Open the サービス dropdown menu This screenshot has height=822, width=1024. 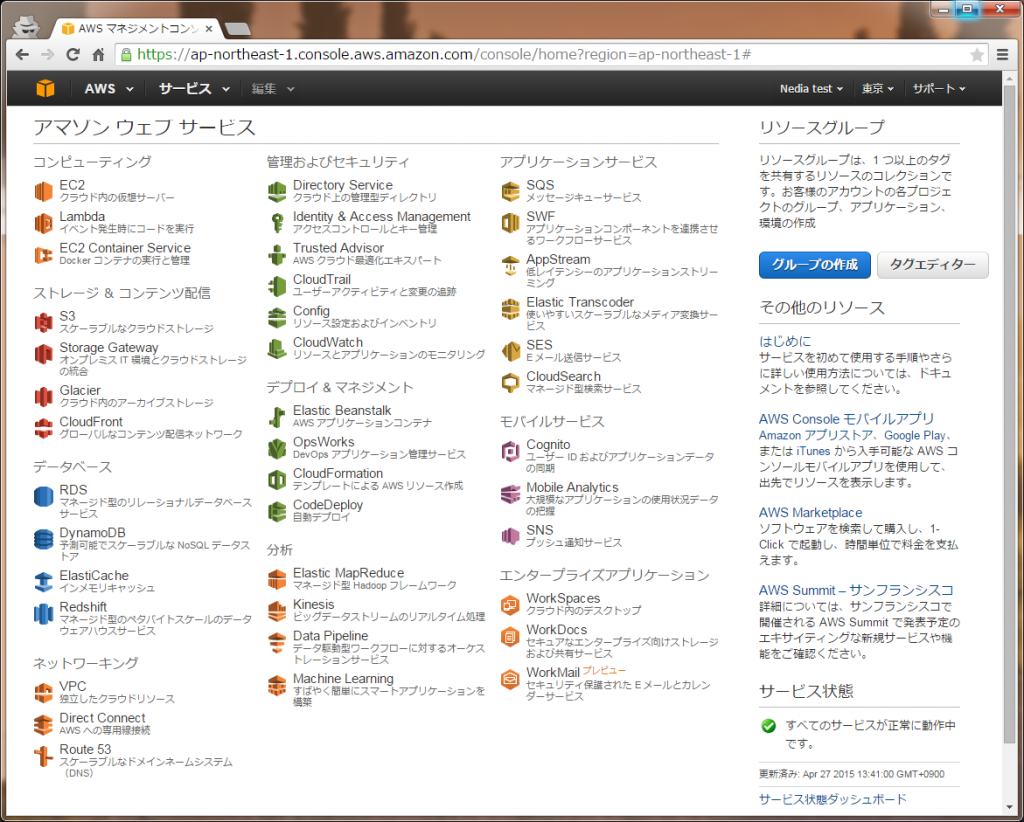click(194, 89)
